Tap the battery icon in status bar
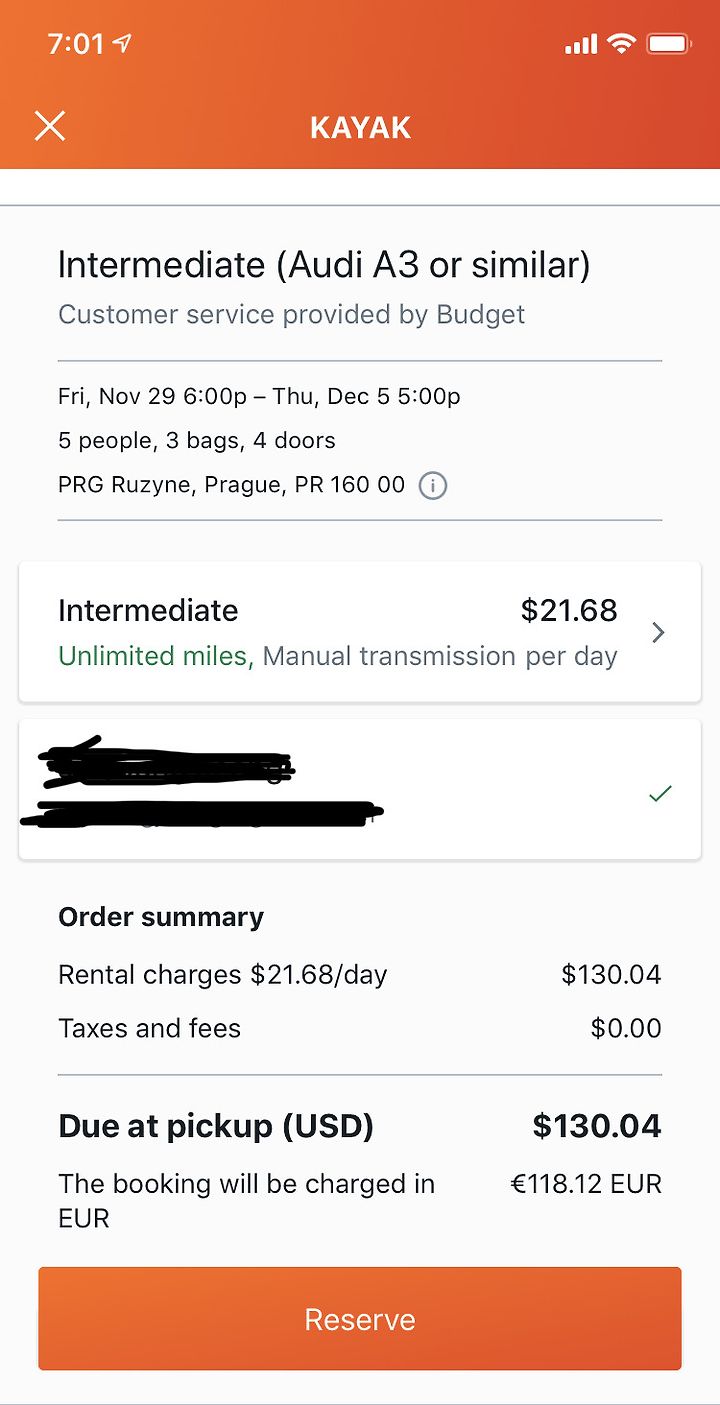The image size is (720, 1405). [668, 44]
